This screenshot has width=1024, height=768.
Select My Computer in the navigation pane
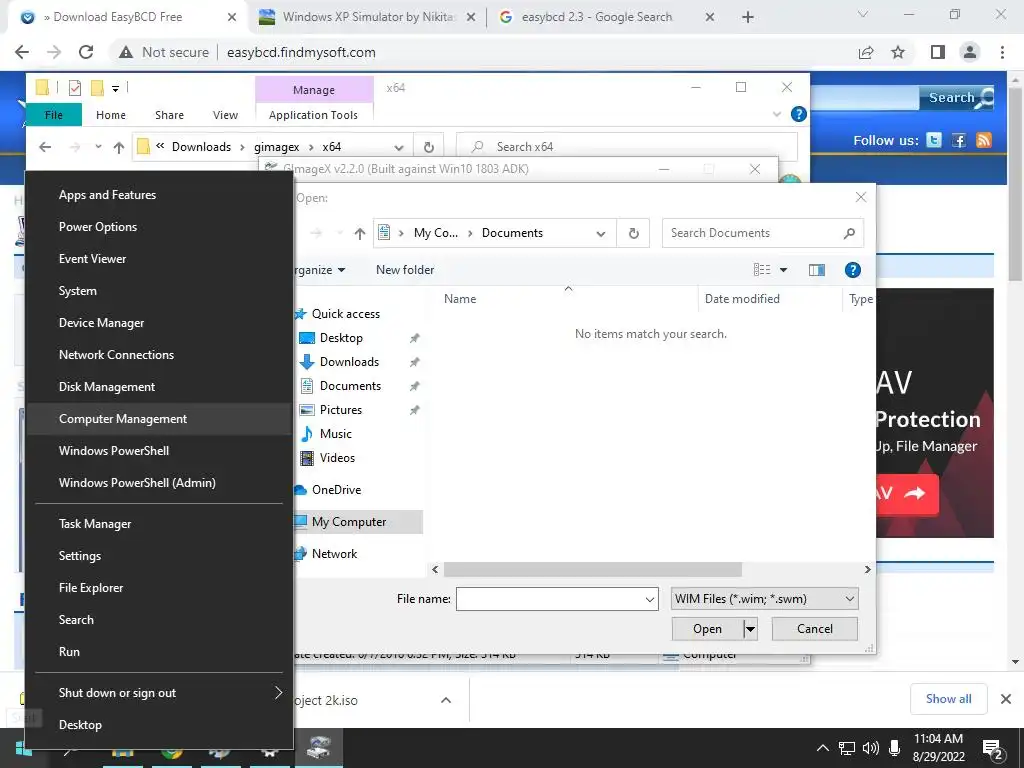pos(349,522)
